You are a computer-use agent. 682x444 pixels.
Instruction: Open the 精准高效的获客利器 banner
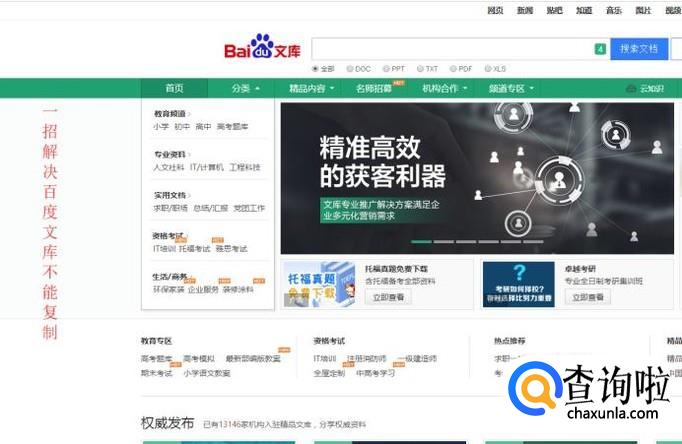(x=477, y=178)
